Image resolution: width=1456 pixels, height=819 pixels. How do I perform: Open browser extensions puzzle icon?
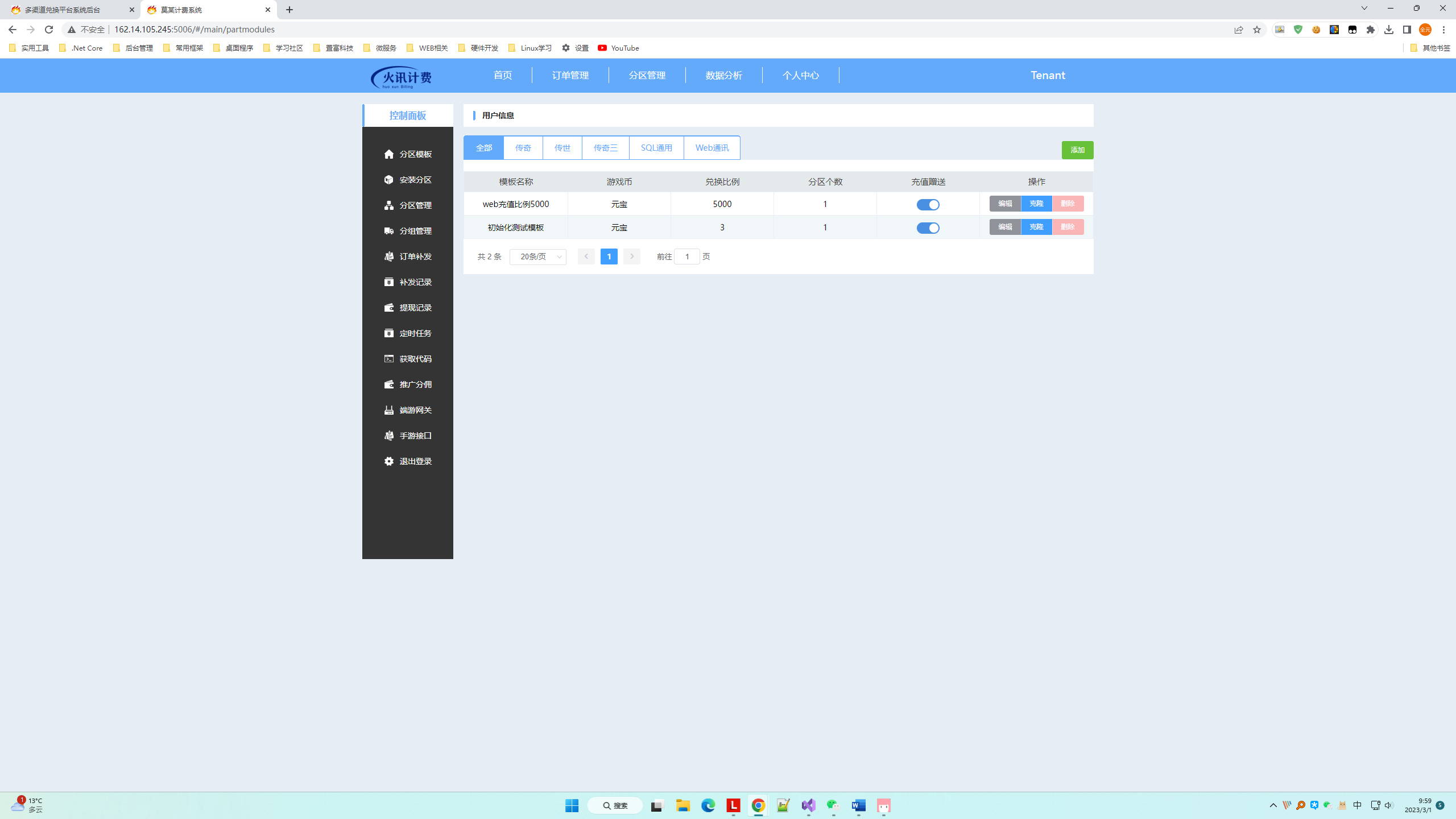coord(1371,30)
